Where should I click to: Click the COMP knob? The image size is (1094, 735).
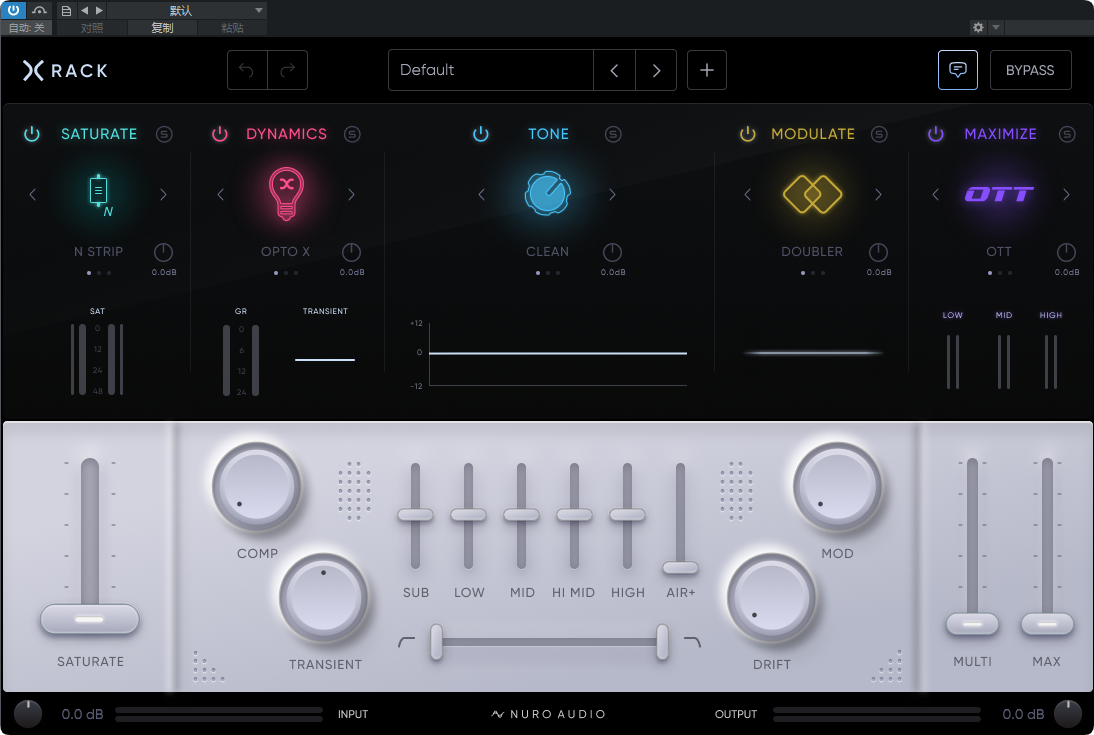click(257, 487)
